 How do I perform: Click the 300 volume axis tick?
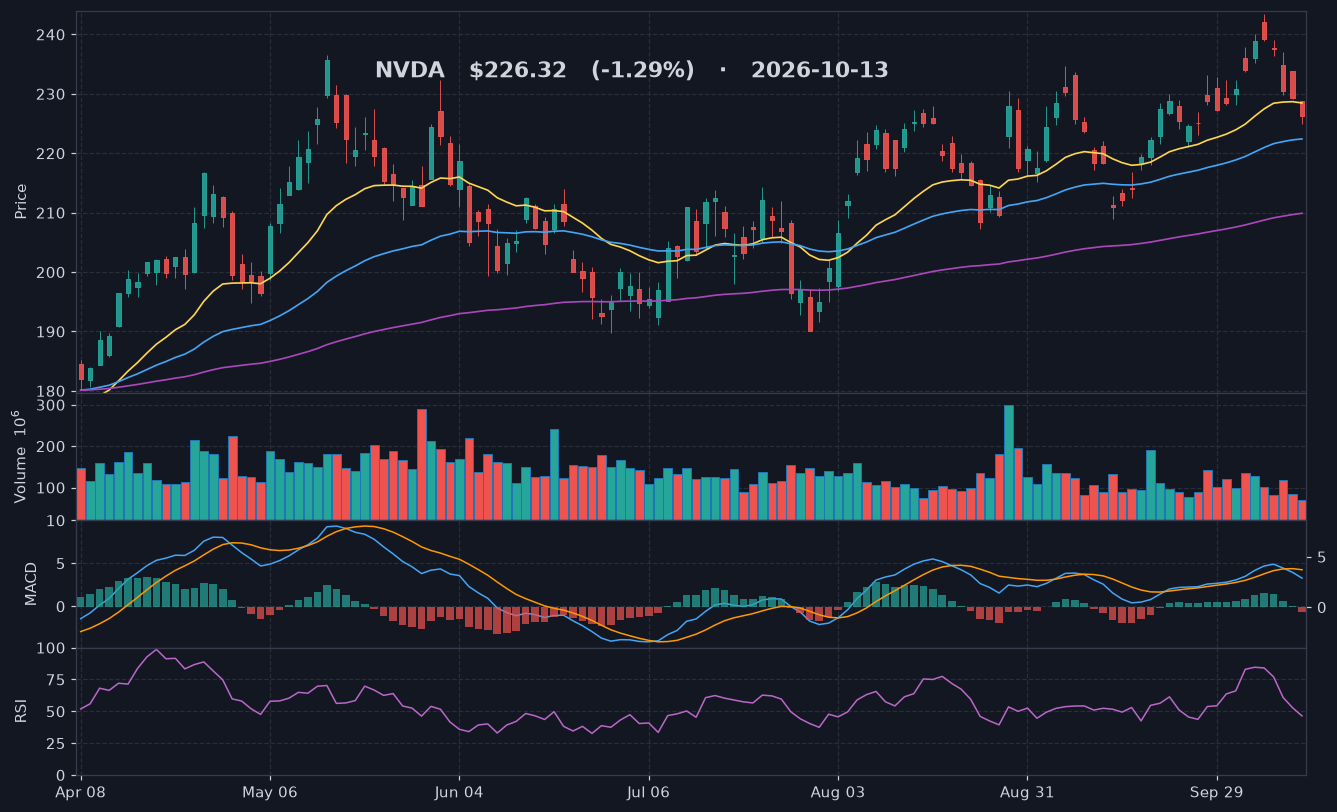pyautogui.click(x=51, y=406)
